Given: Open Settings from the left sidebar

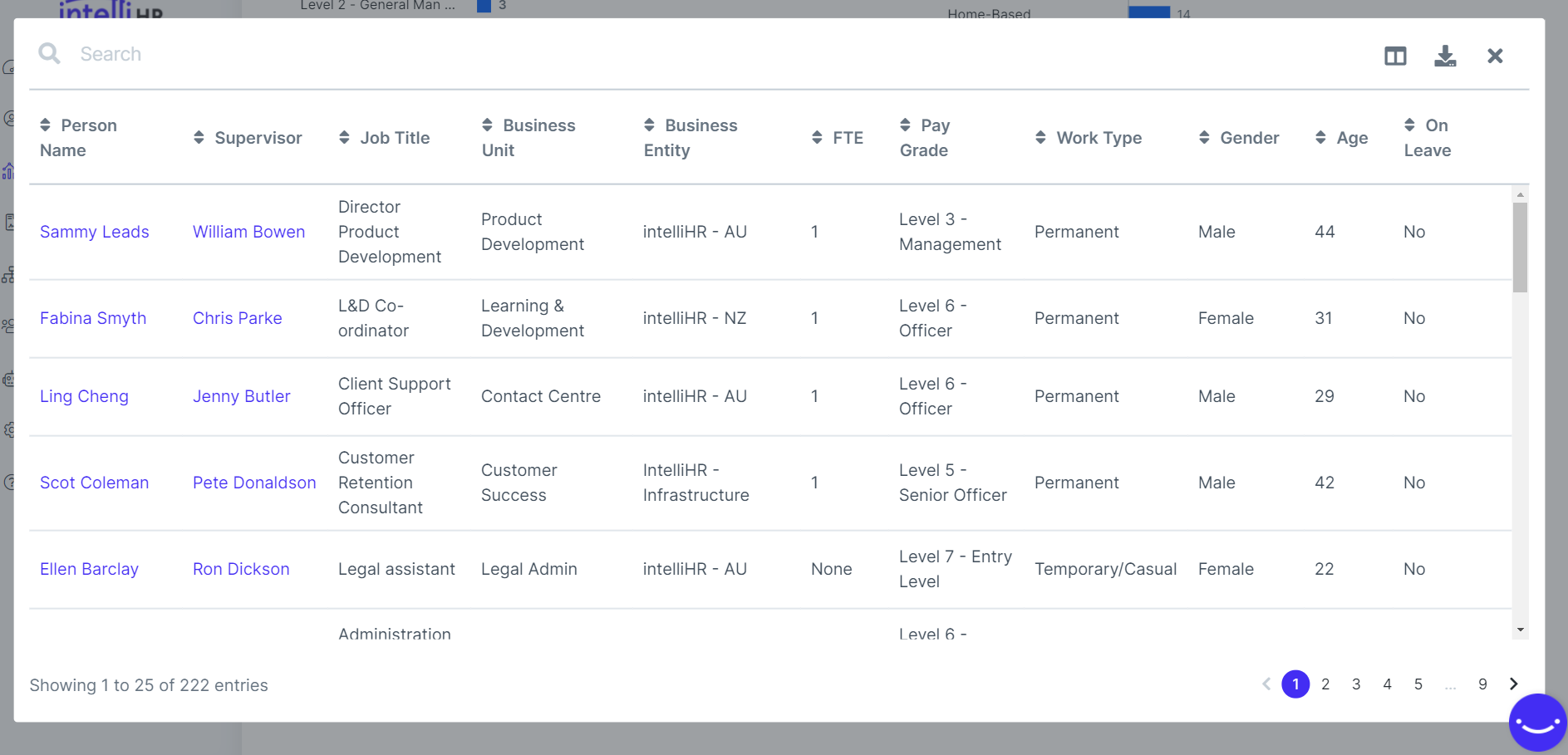Looking at the screenshot, I should 10,430.
